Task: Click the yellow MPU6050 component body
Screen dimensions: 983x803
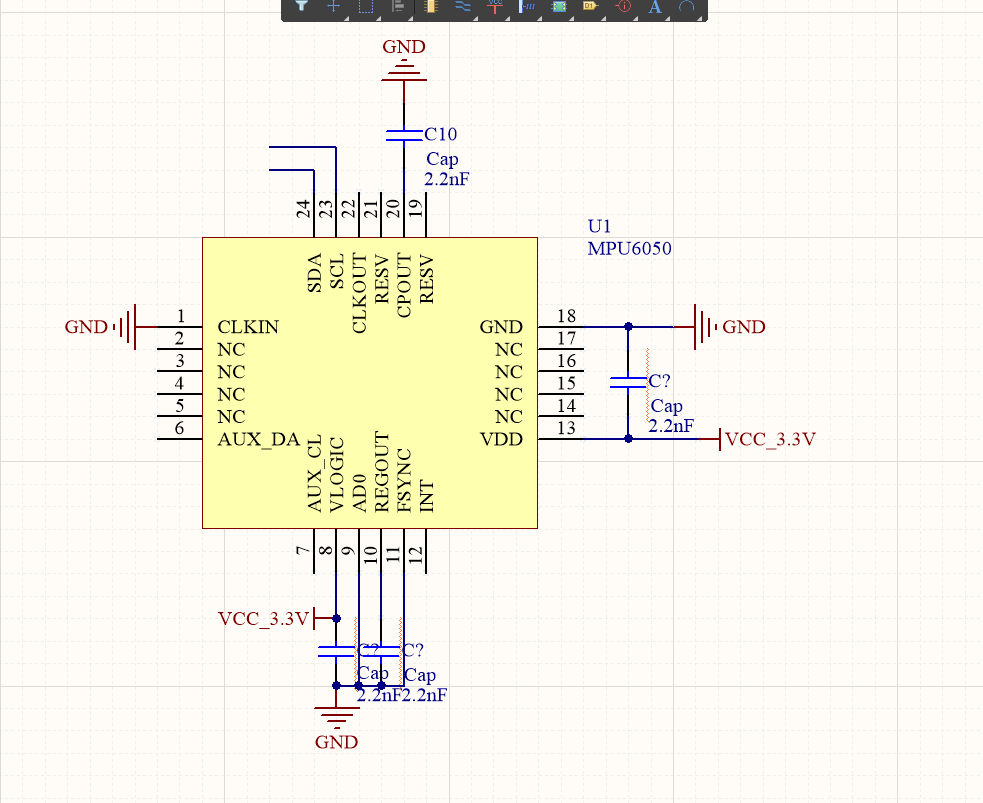Action: (370, 383)
